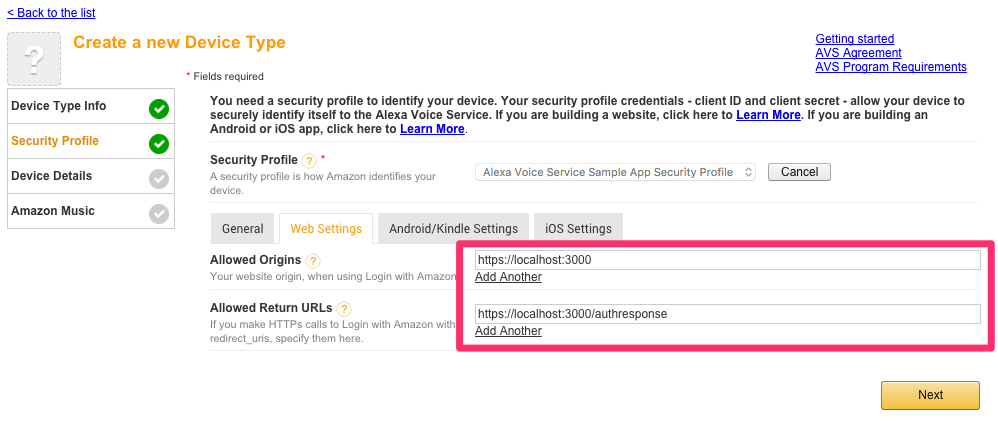Click the Allowed Origins help question icon
The width and height of the screenshot is (998, 421).
313,260
